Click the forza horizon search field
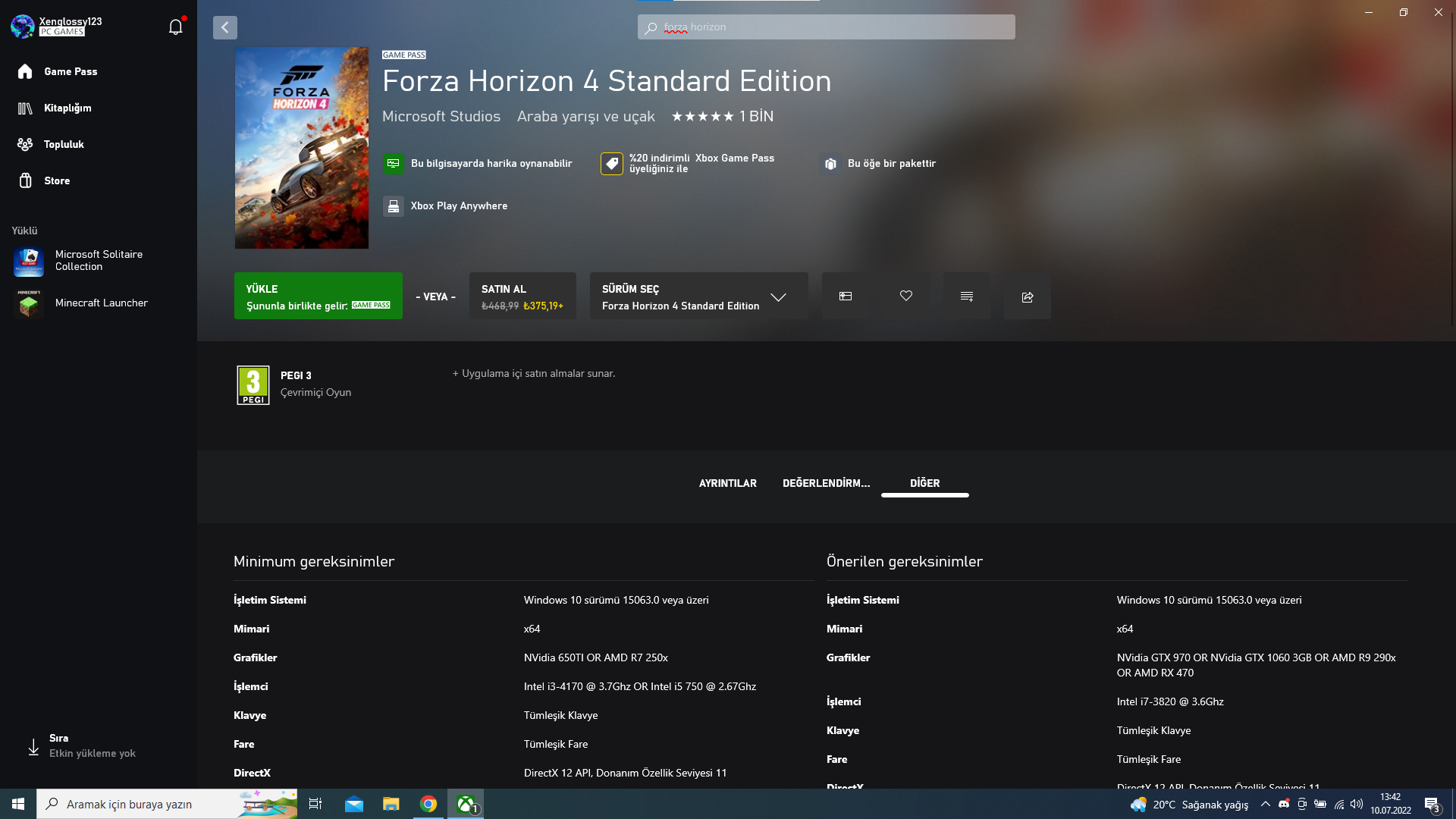 pos(826,27)
